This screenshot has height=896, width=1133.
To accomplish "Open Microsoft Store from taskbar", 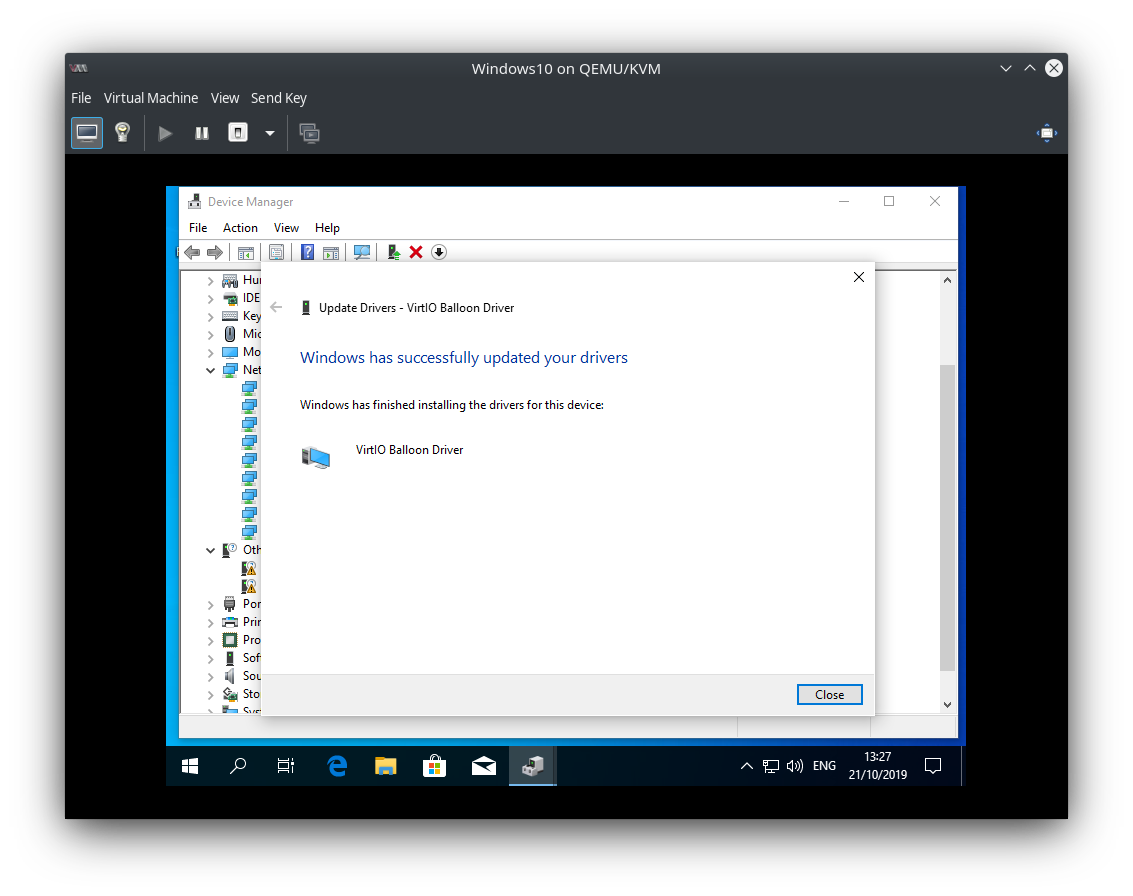I will coord(434,766).
